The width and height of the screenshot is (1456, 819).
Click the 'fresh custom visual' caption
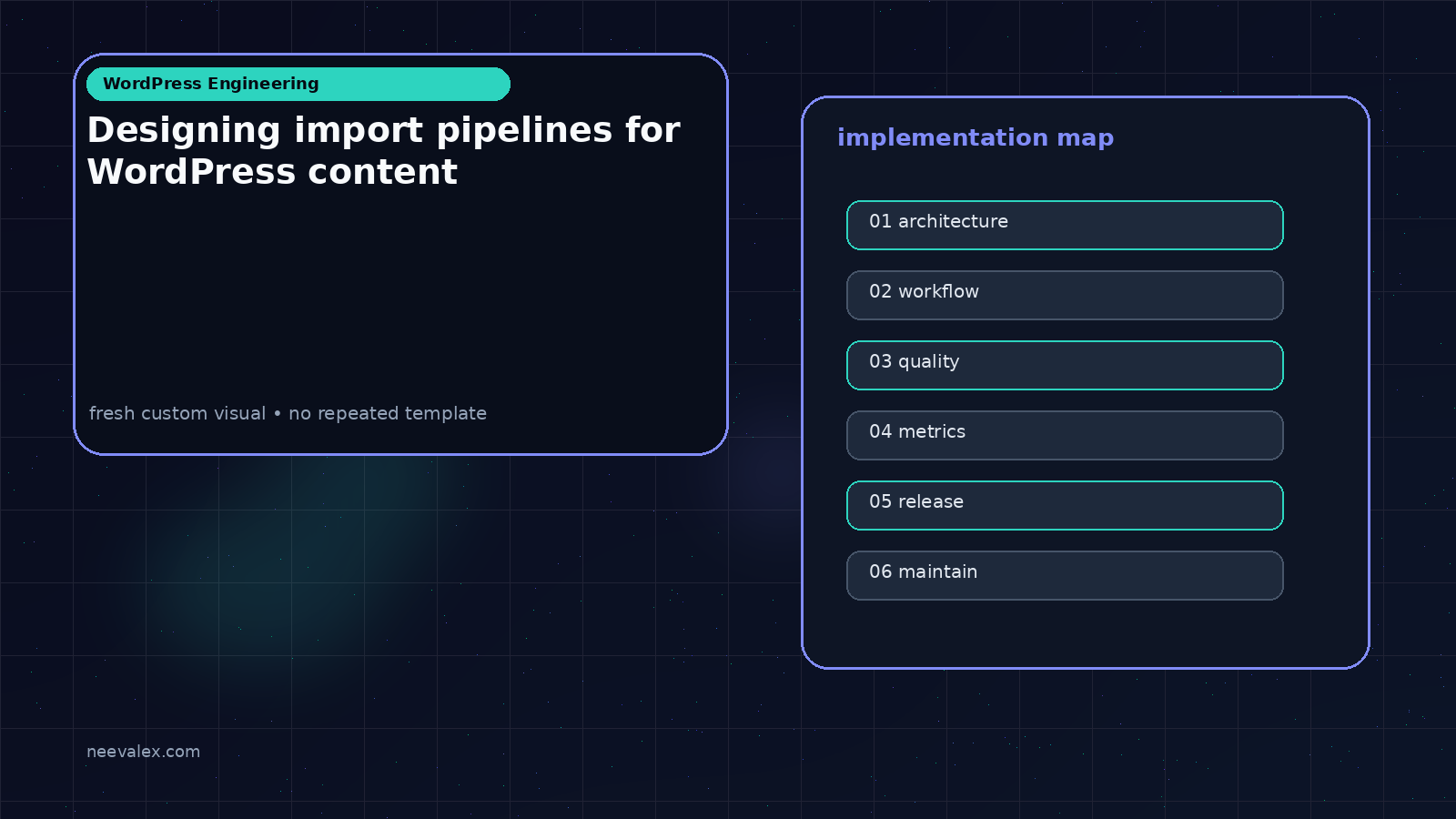tap(288, 413)
